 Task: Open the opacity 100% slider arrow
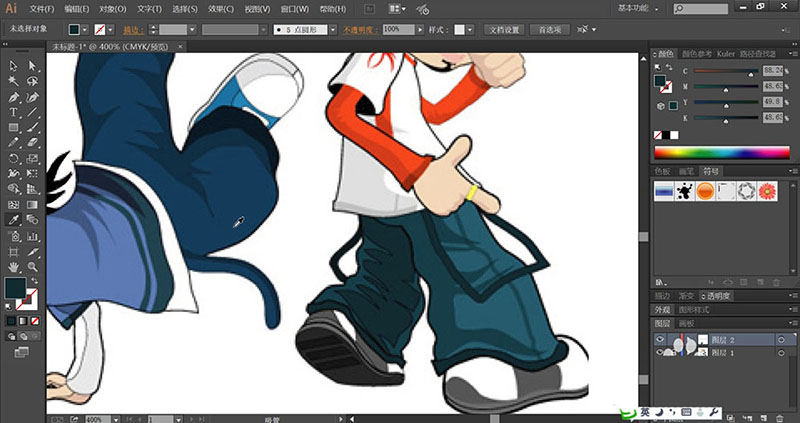[x=420, y=30]
